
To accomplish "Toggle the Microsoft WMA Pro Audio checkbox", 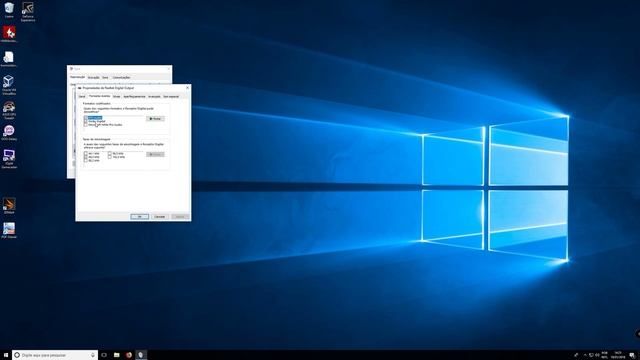I will (86, 124).
